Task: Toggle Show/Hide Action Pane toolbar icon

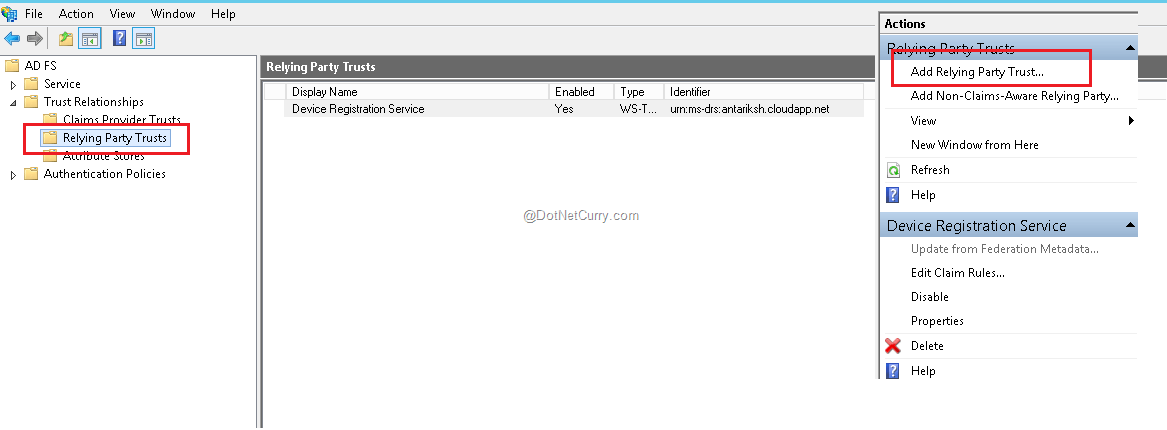Action: coord(143,39)
